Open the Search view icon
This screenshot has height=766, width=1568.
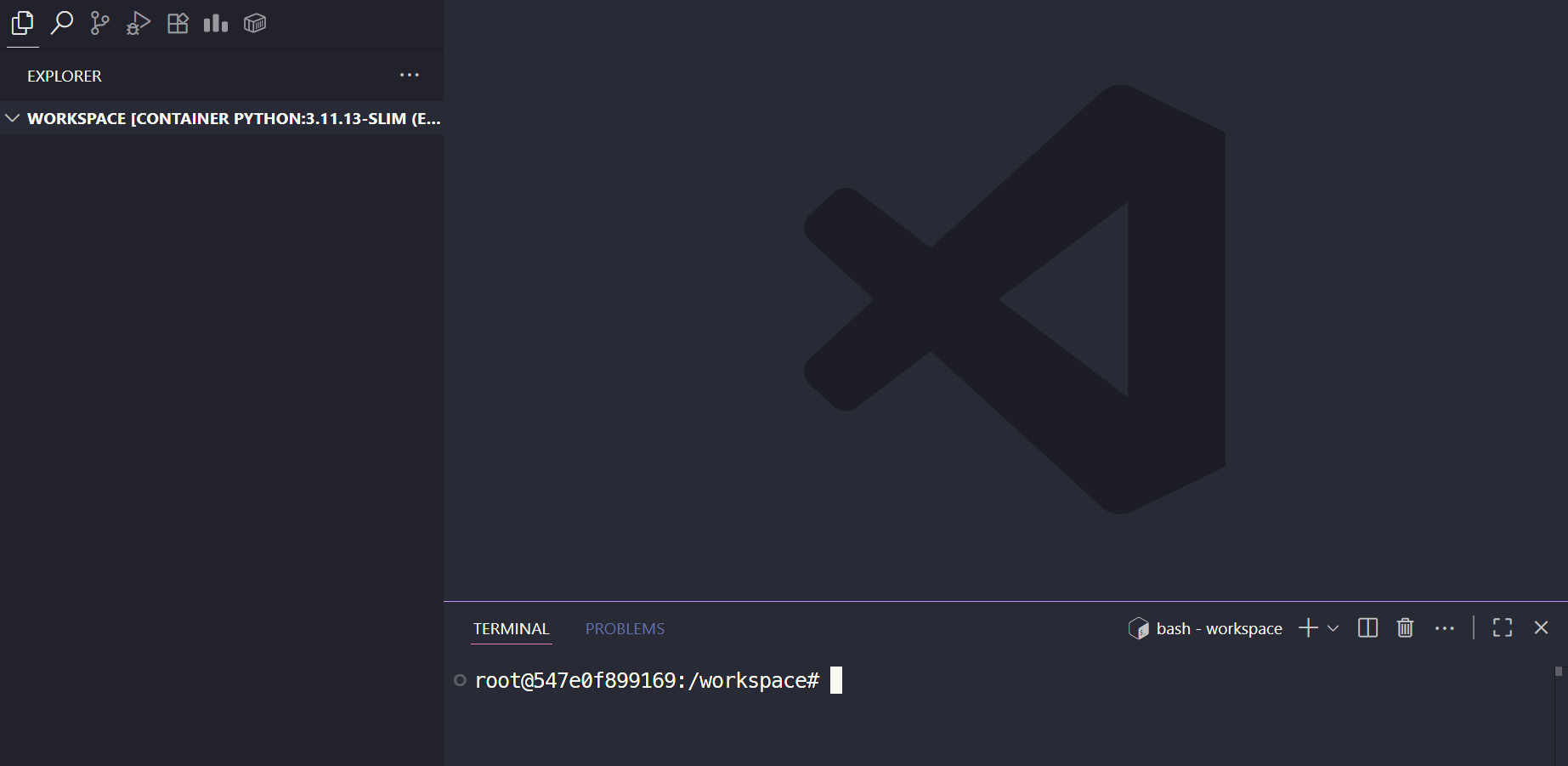click(x=61, y=23)
